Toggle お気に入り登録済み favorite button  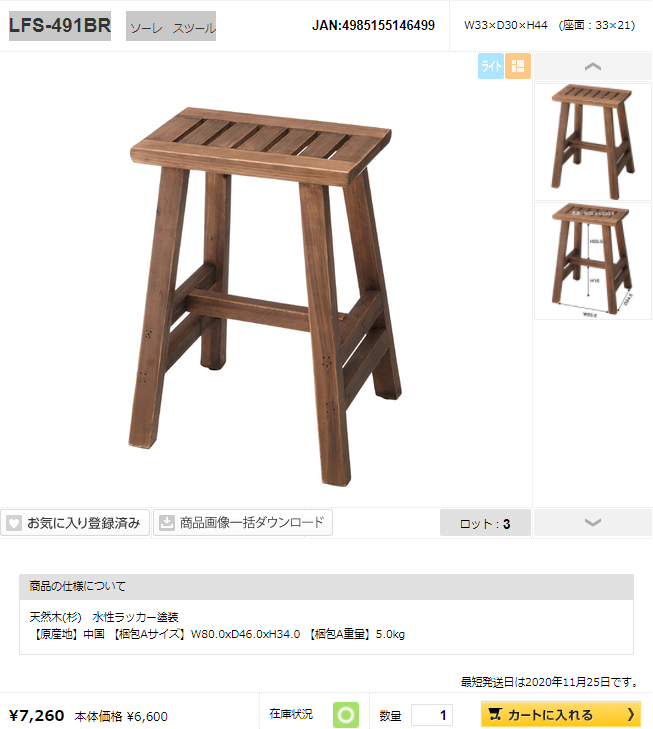[x=75, y=523]
